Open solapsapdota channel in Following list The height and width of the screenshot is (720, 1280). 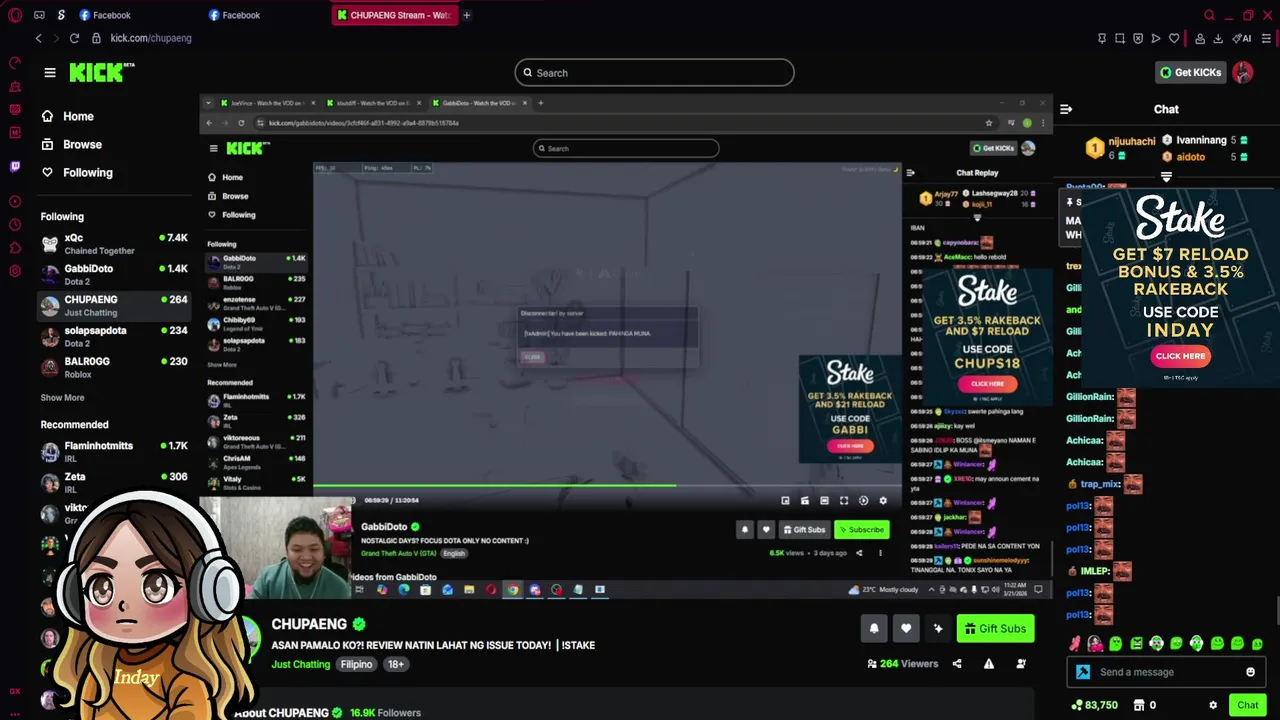(114, 337)
